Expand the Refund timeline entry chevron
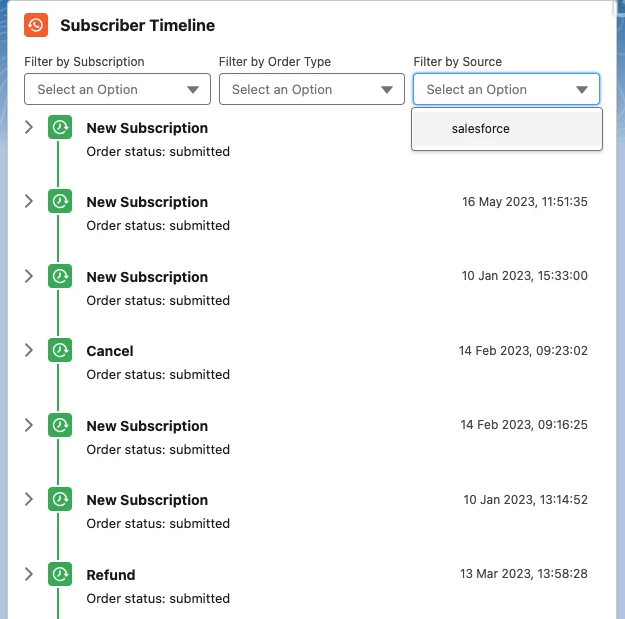Viewport: 625px width, 619px height. (x=29, y=574)
